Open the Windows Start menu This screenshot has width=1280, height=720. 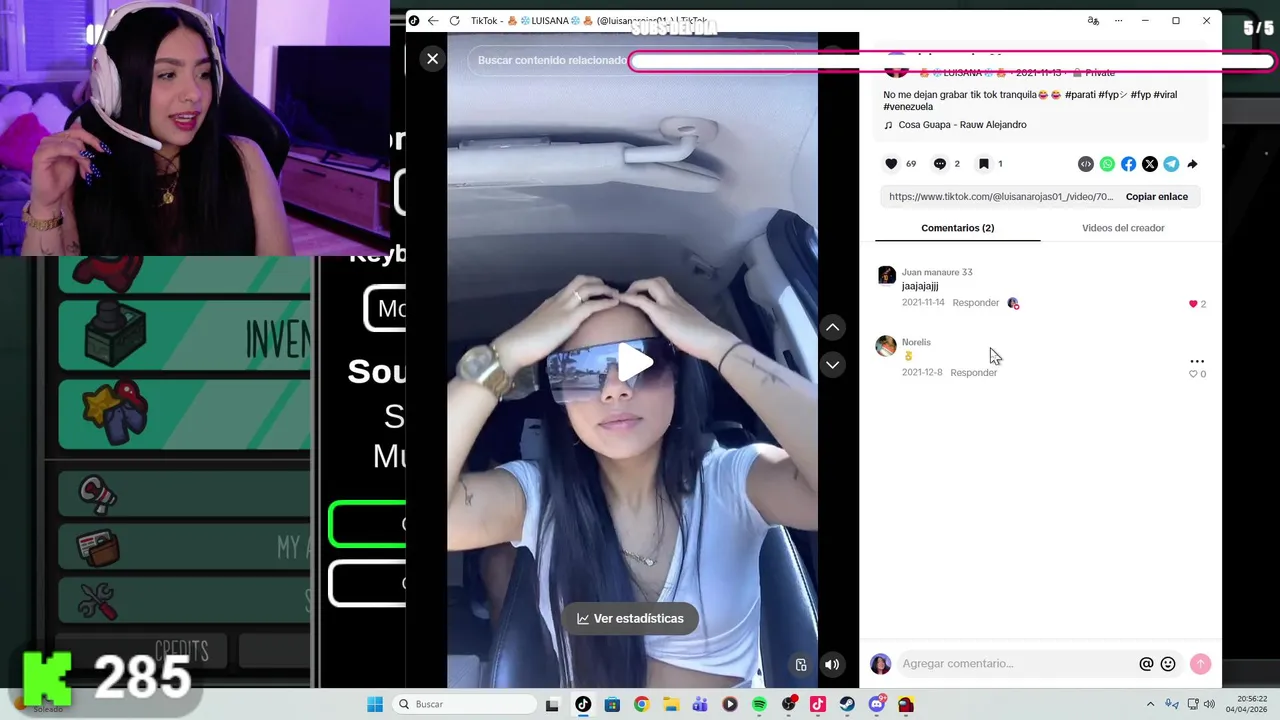pyautogui.click(x=375, y=704)
